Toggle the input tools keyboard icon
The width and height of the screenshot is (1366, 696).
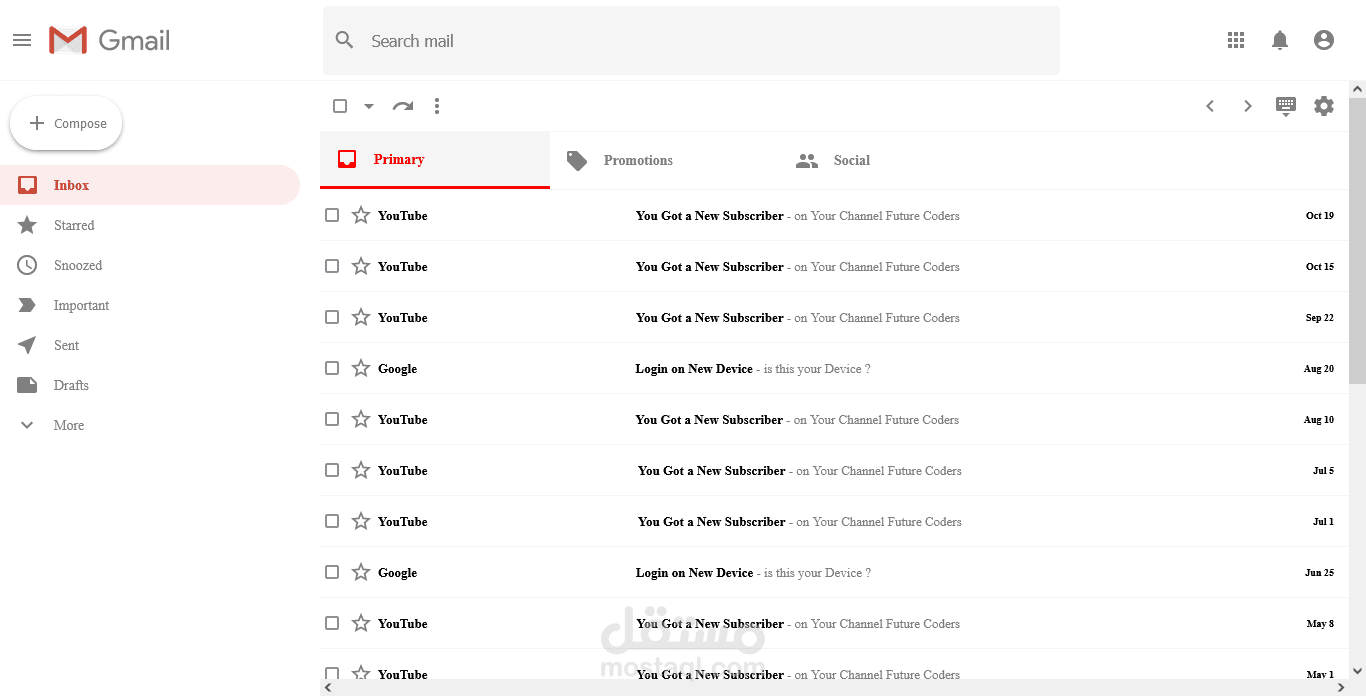click(1285, 105)
